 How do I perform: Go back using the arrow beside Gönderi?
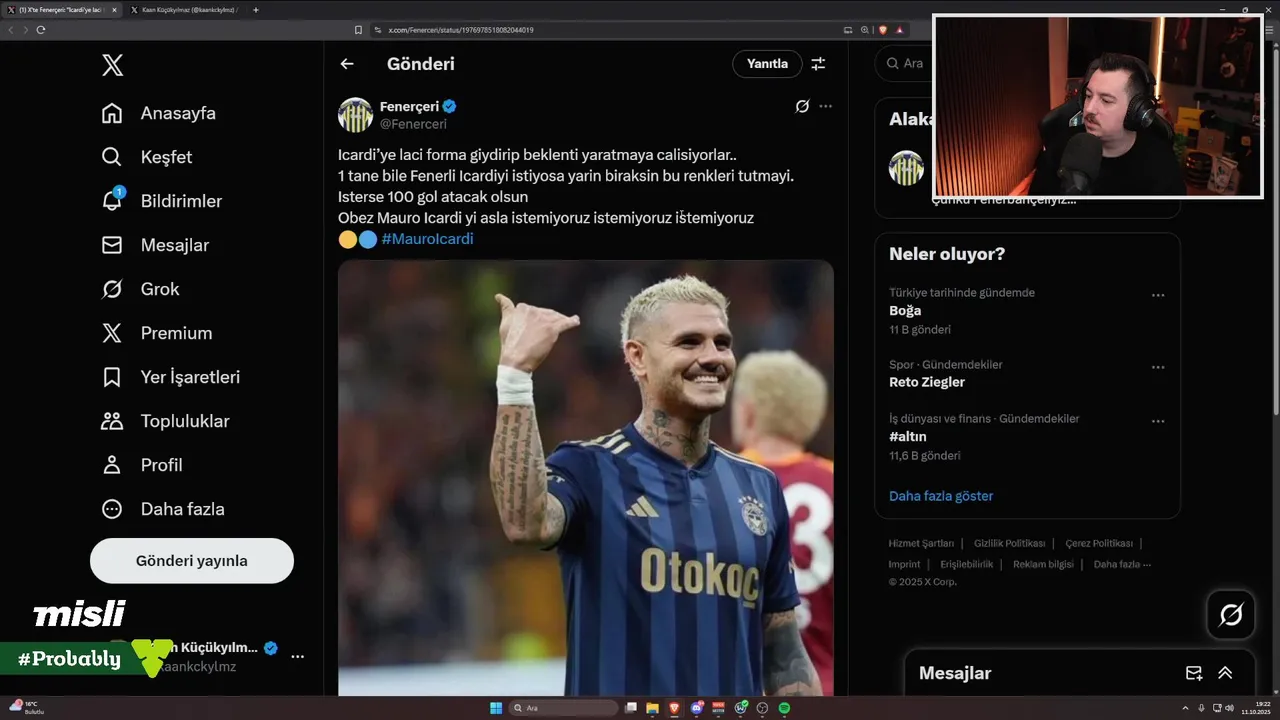[x=347, y=64]
